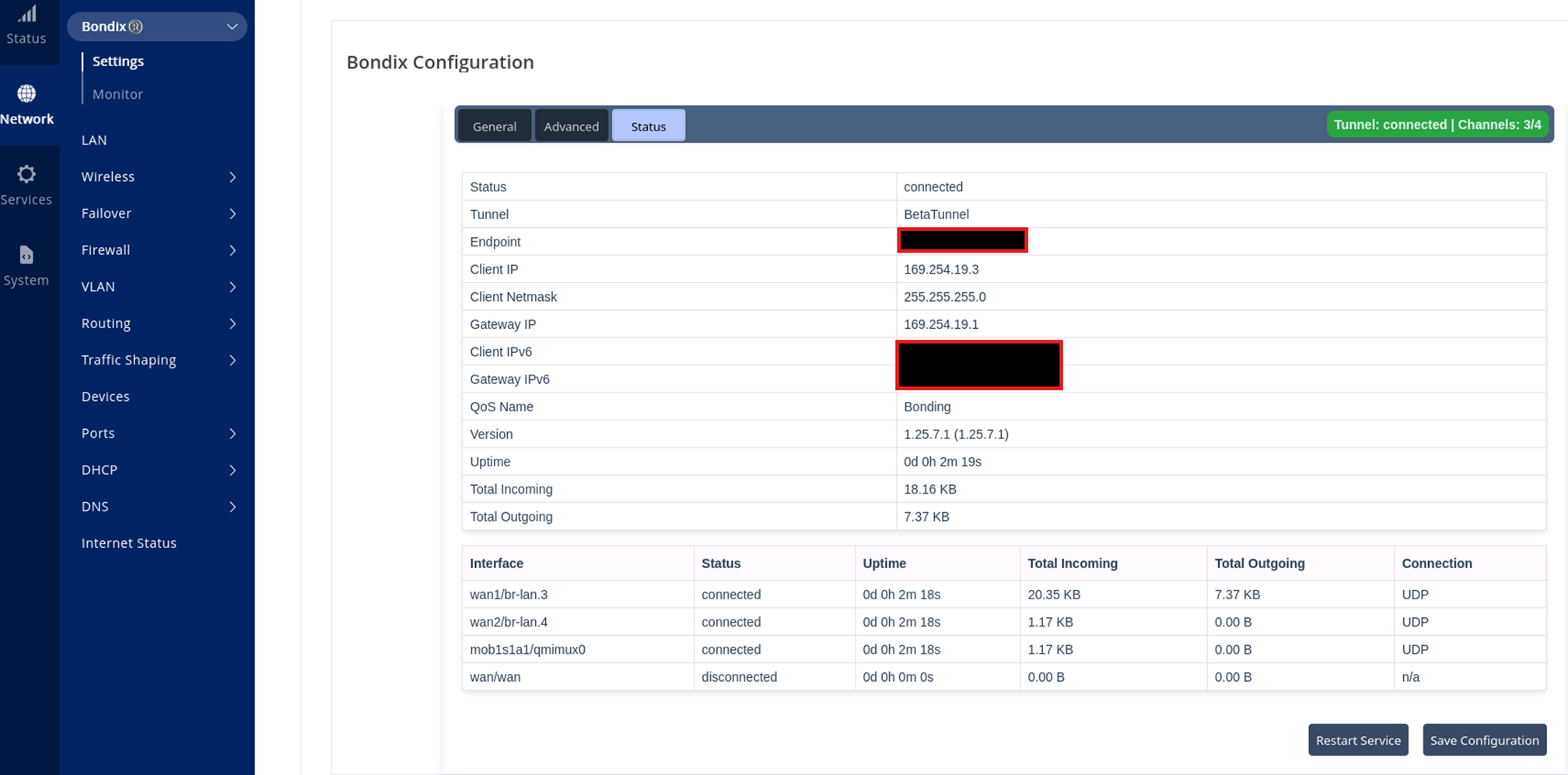
Task: Expand the Wireless submenu chevron
Action: click(x=233, y=177)
